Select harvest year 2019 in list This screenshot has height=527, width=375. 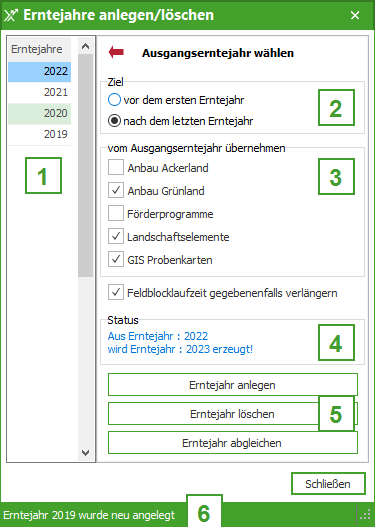click(40, 134)
